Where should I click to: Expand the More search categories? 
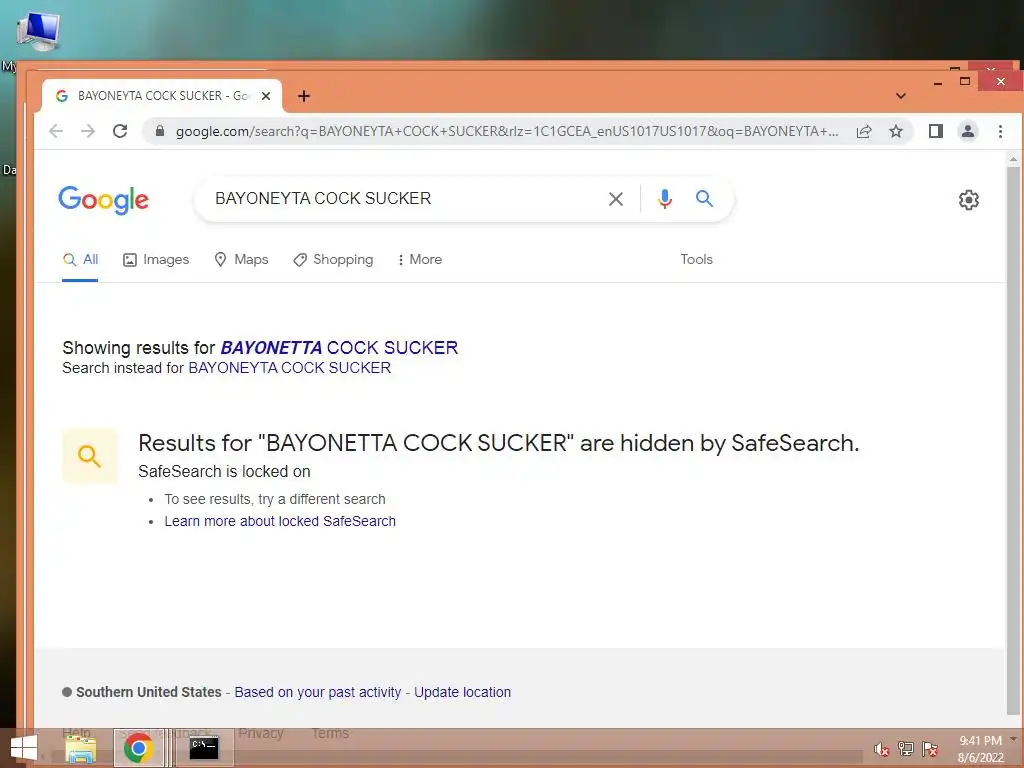coord(420,260)
